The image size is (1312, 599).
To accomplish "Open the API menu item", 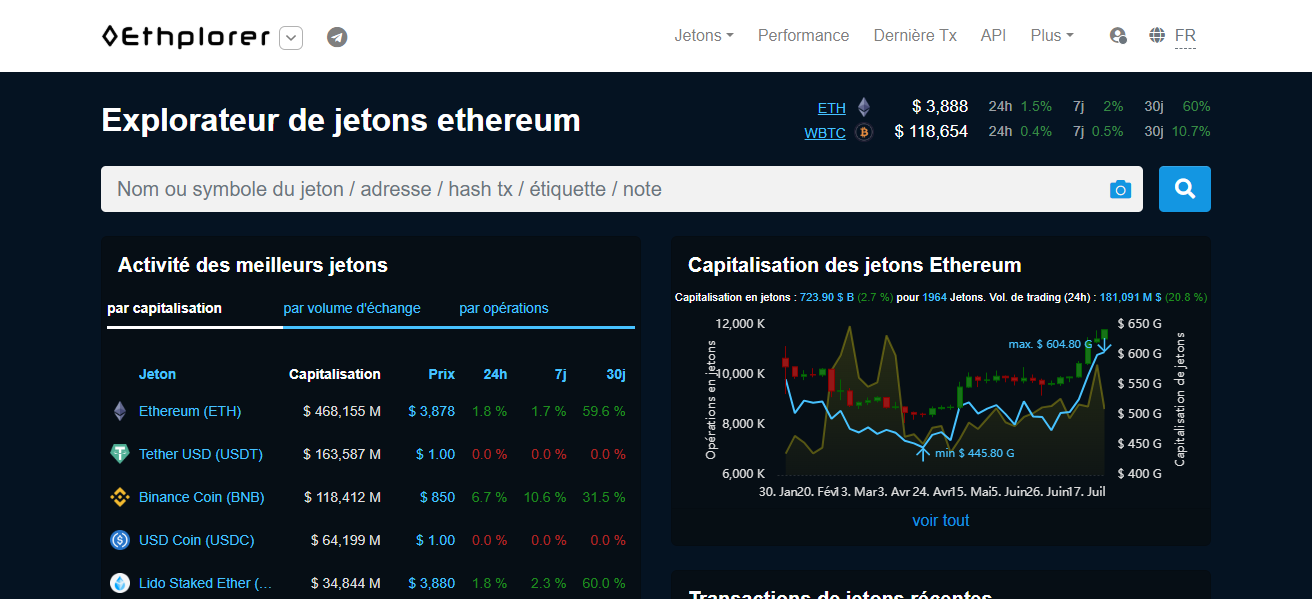I will [x=993, y=36].
